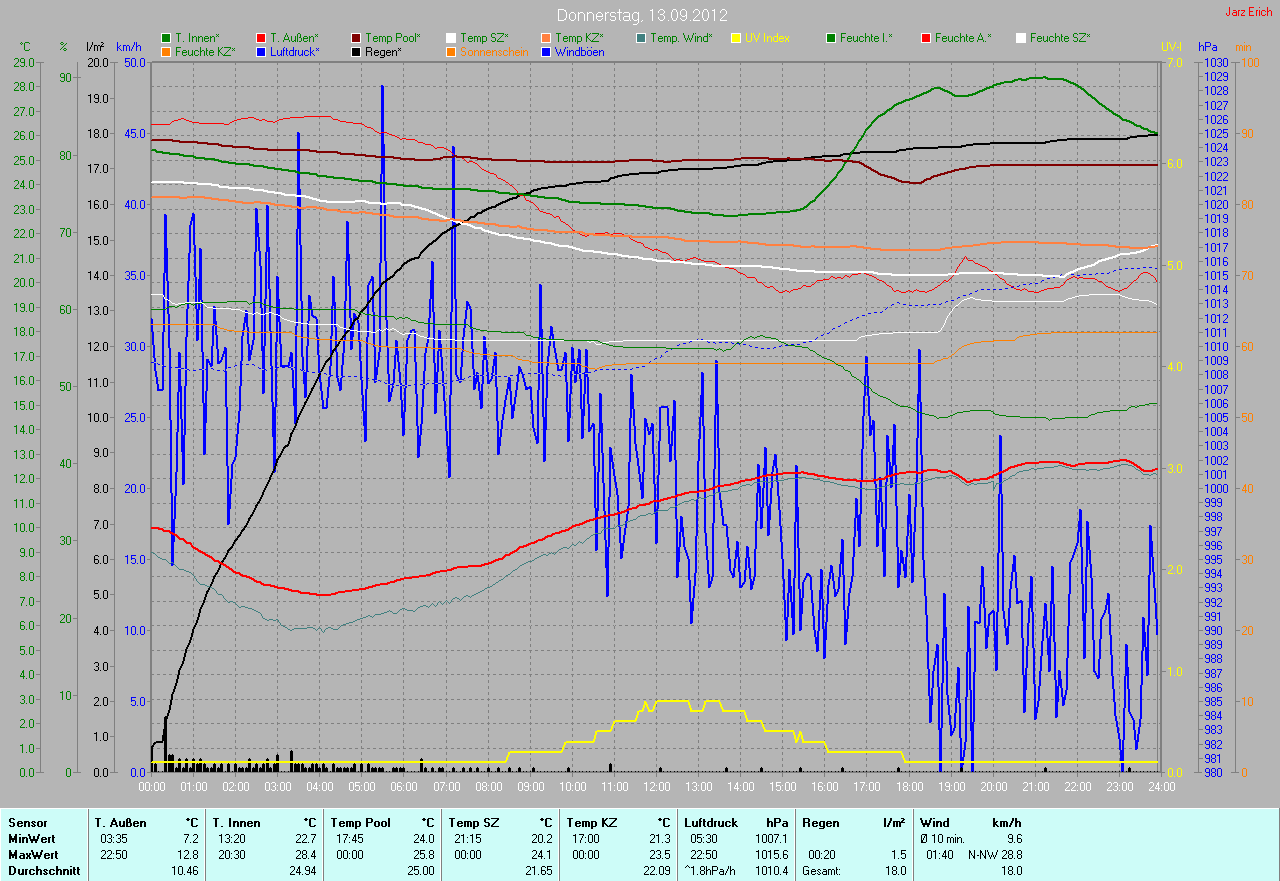The width and height of the screenshot is (1280, 881).
Task: Click the red T. Außen legend swatch
Action: (x=261, y=38)
